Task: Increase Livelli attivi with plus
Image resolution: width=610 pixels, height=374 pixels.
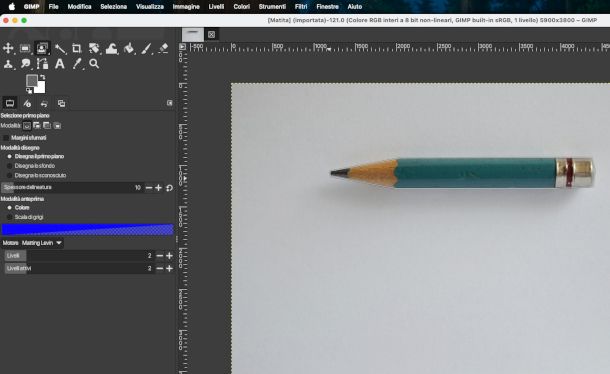Action: [x=169, y=269]
